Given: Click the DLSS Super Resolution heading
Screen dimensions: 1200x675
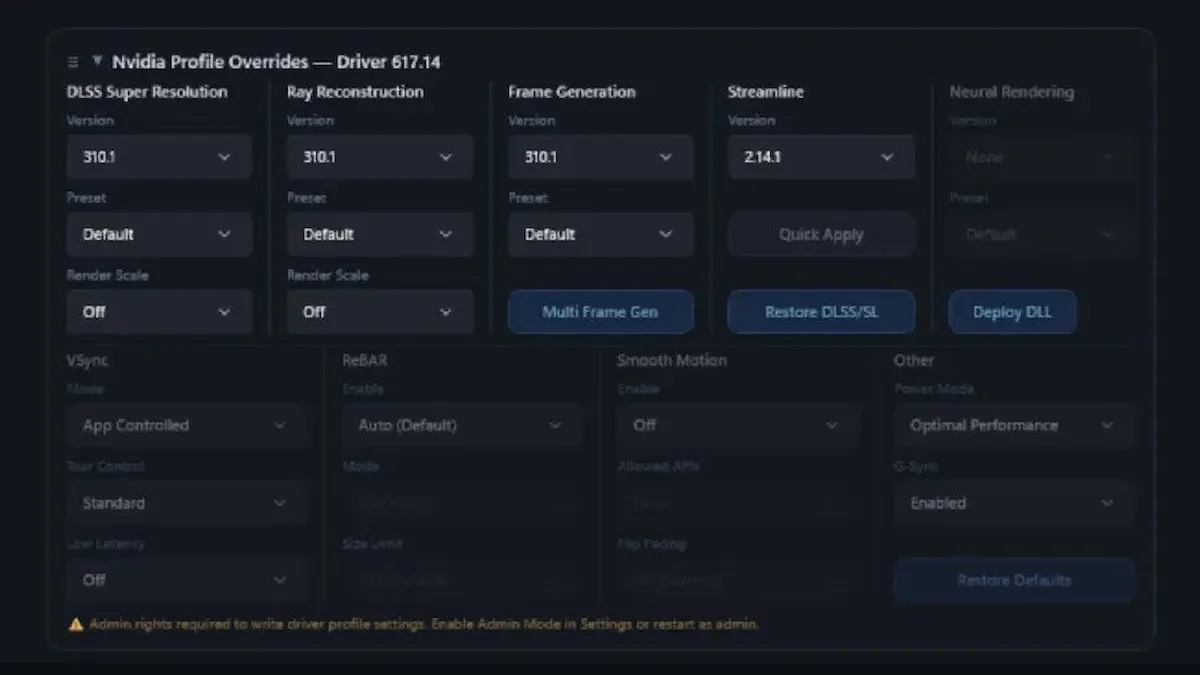Looking at the screenshot, I should click(x=147, y=92).
